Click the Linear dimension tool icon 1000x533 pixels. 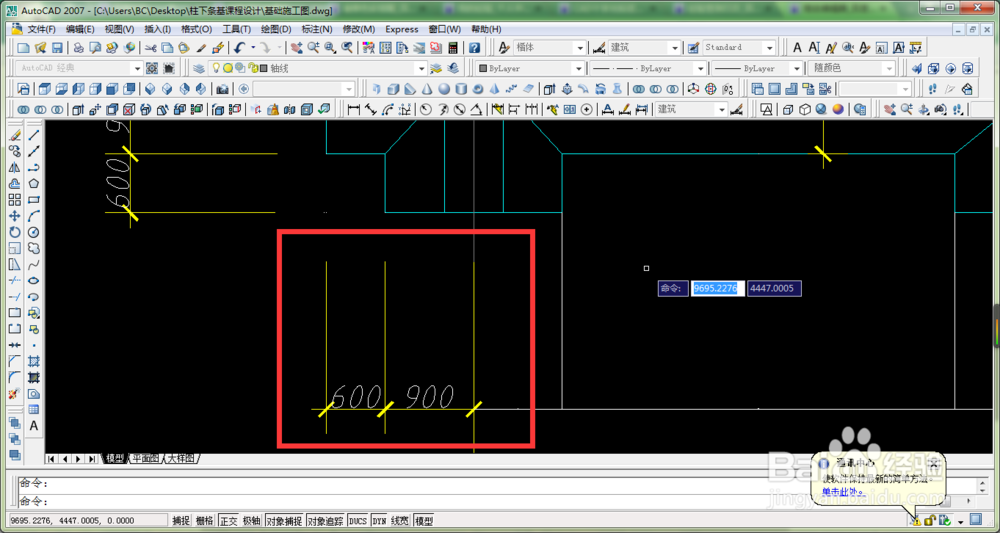click(x=352, y=110)
